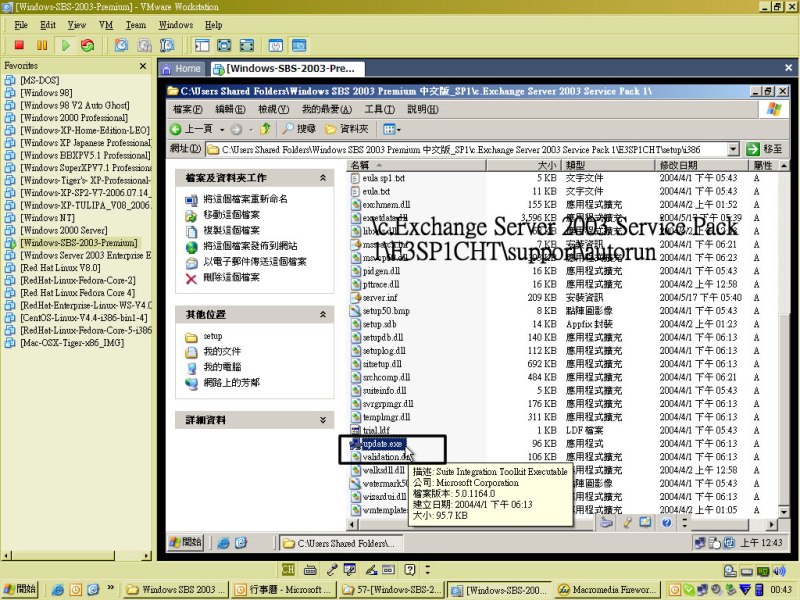The width and height of the screenshot is (800, 600).
Task: Click 將這個檔案重新命名 rename link
Action: (x=245, y=199)
